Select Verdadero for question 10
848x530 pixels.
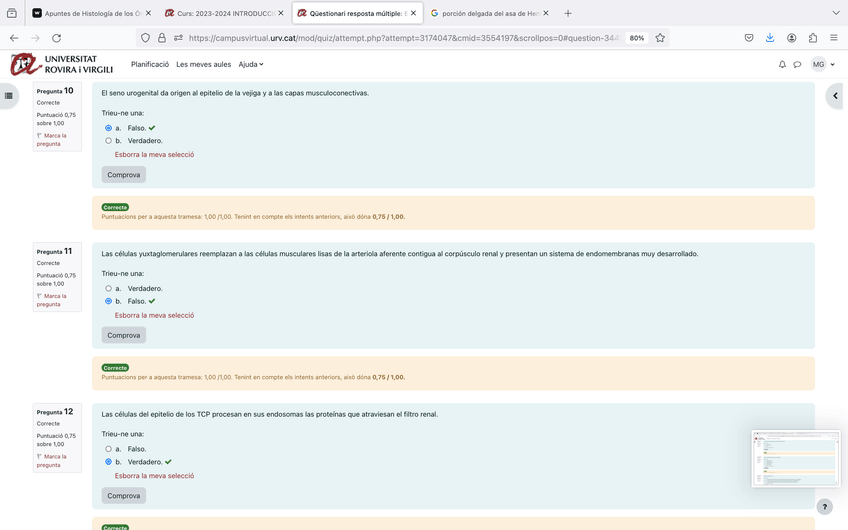(108, 141)
